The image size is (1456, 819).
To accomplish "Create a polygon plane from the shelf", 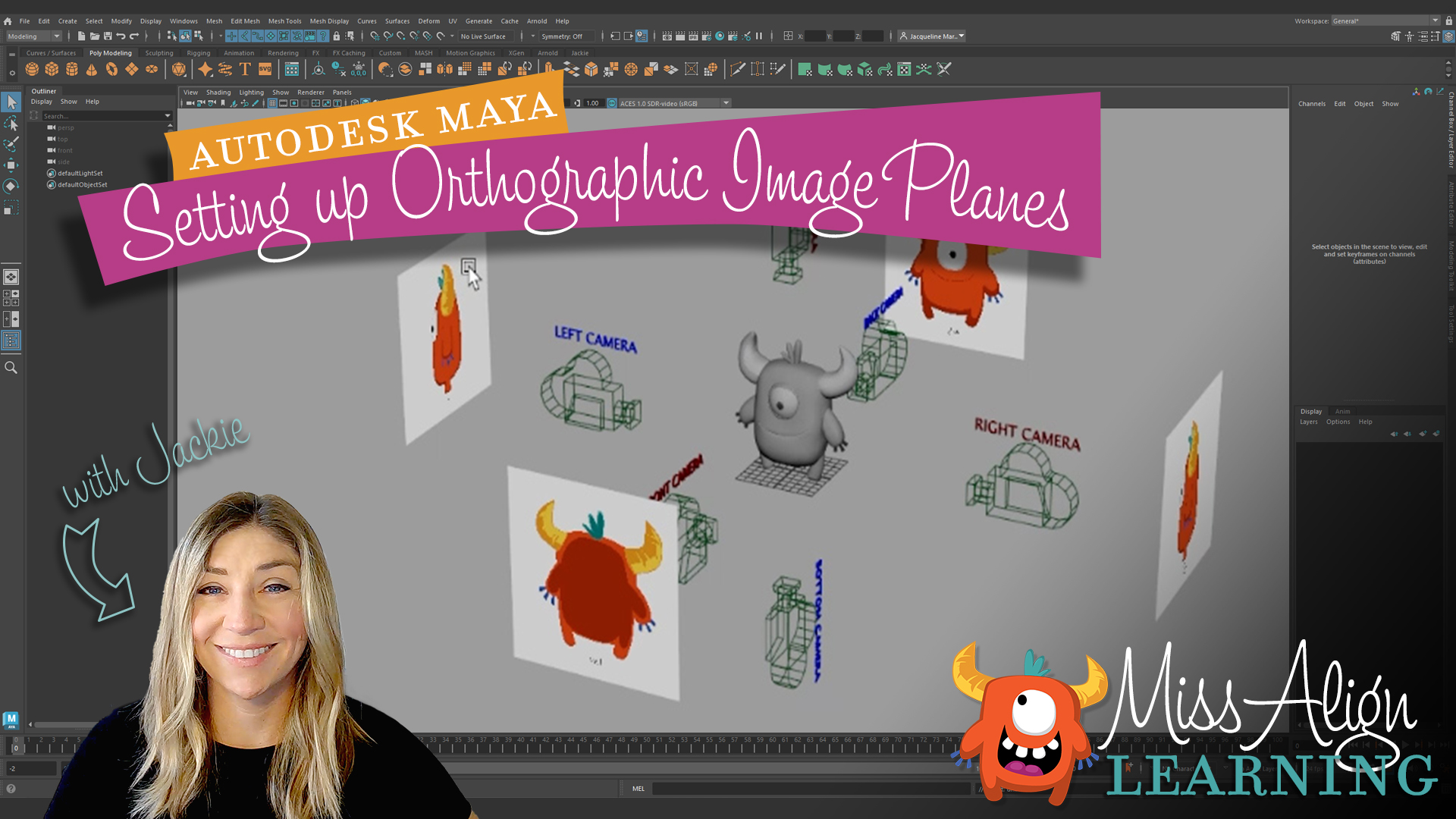I will click(132, 70).
